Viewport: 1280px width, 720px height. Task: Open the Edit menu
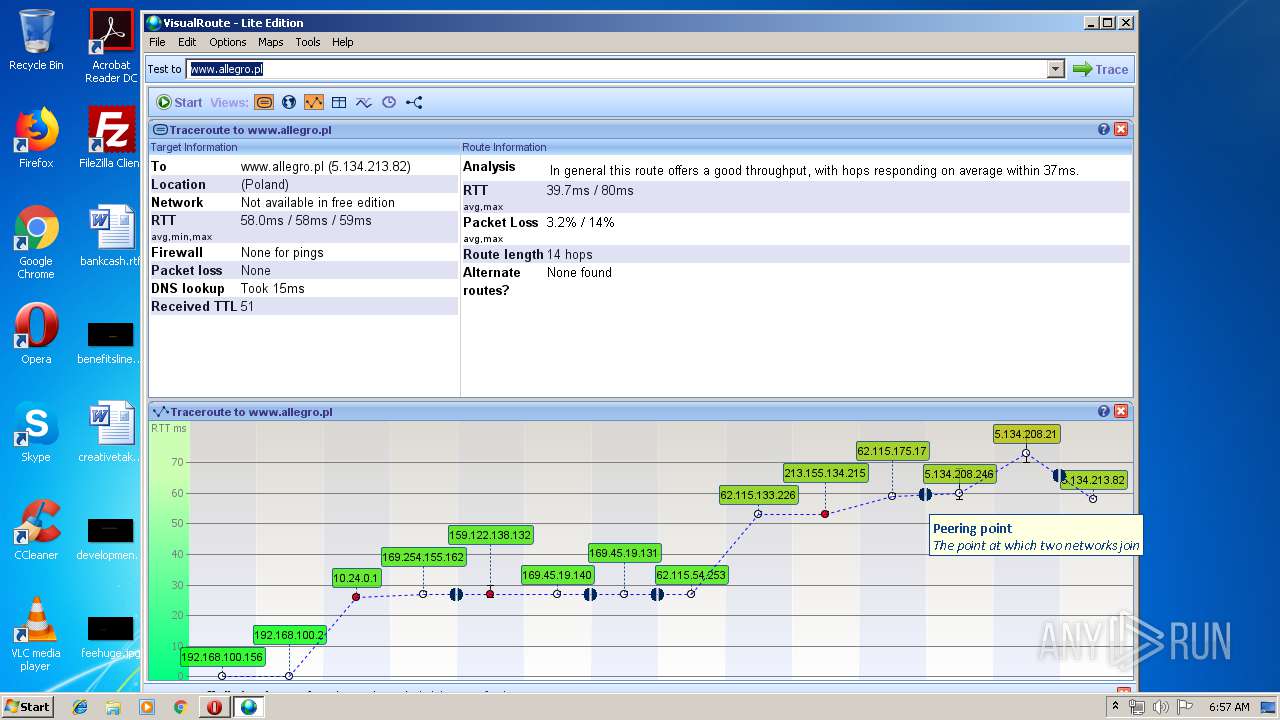[x=187, y=42]
